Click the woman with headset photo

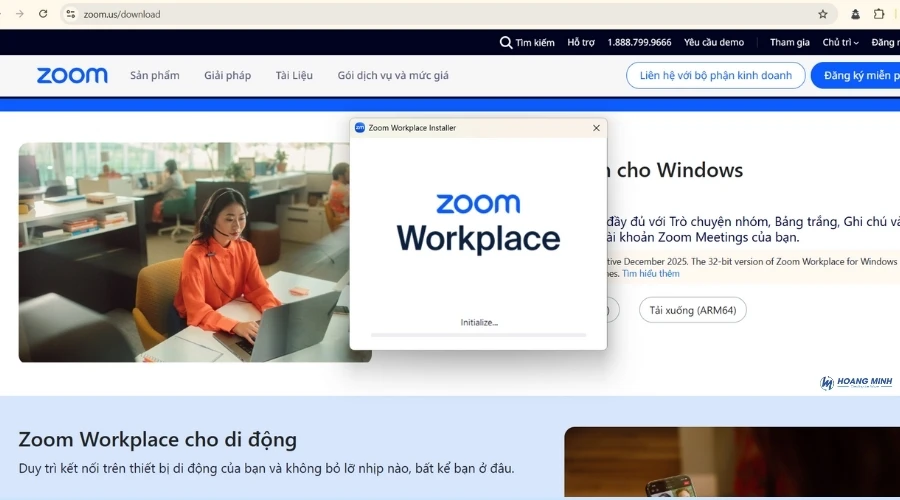[184, 253]
